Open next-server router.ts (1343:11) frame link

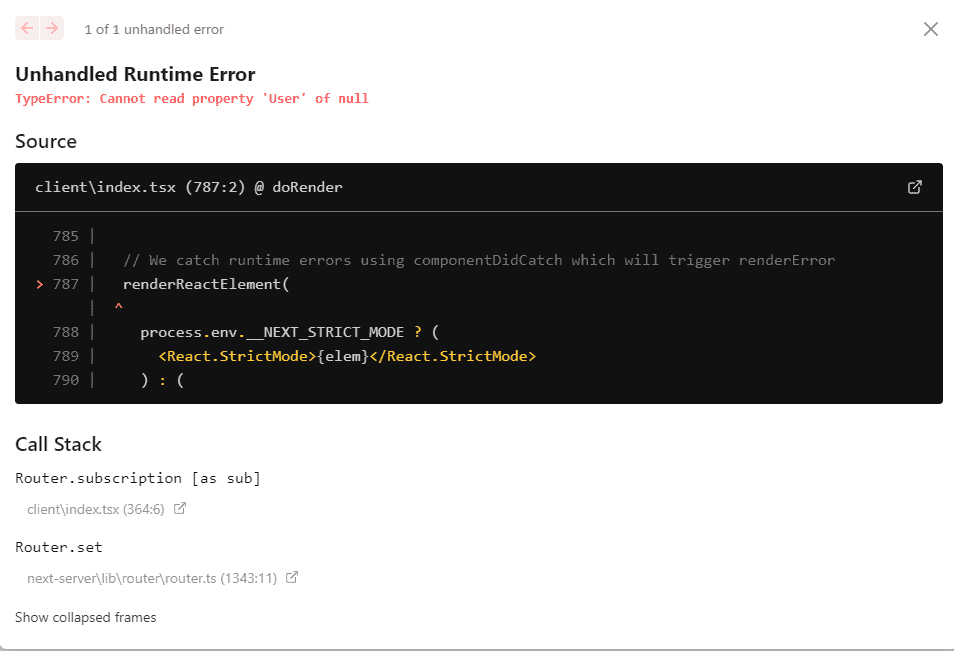(151, 578)
